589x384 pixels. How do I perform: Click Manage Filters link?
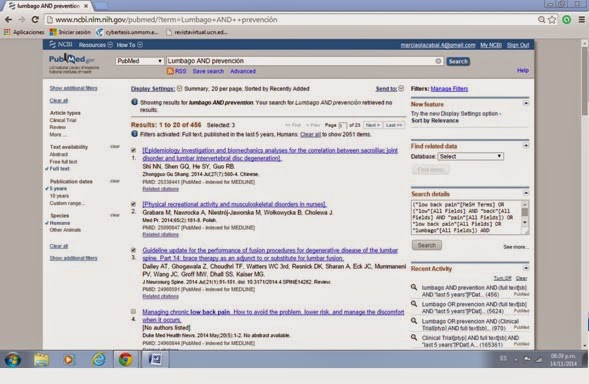[449, 89]
